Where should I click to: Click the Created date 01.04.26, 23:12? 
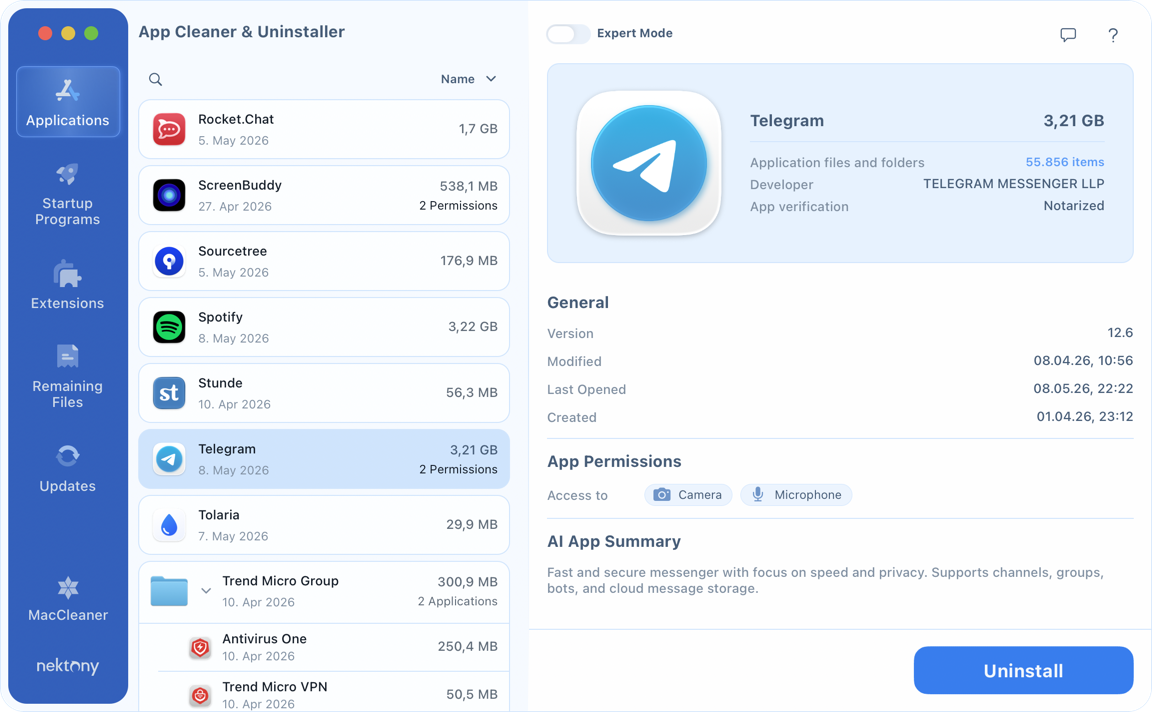click(1084, 417)
